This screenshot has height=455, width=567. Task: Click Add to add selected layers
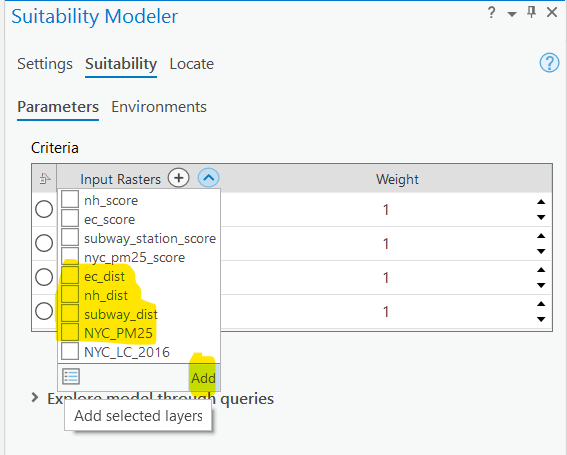coord(204,378)
